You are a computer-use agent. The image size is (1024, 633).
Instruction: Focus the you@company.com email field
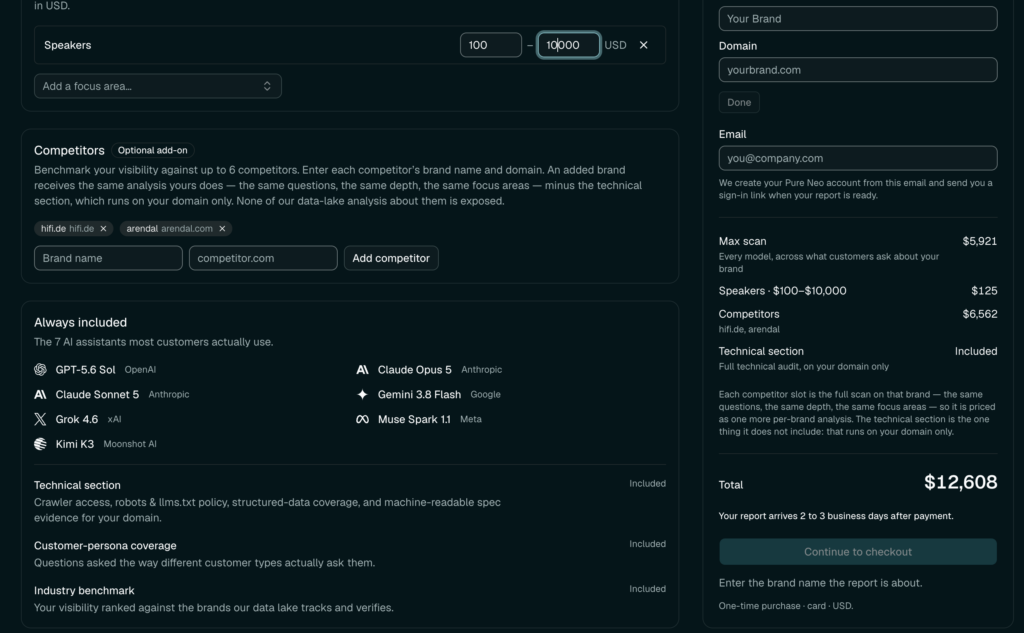point(858,158)
